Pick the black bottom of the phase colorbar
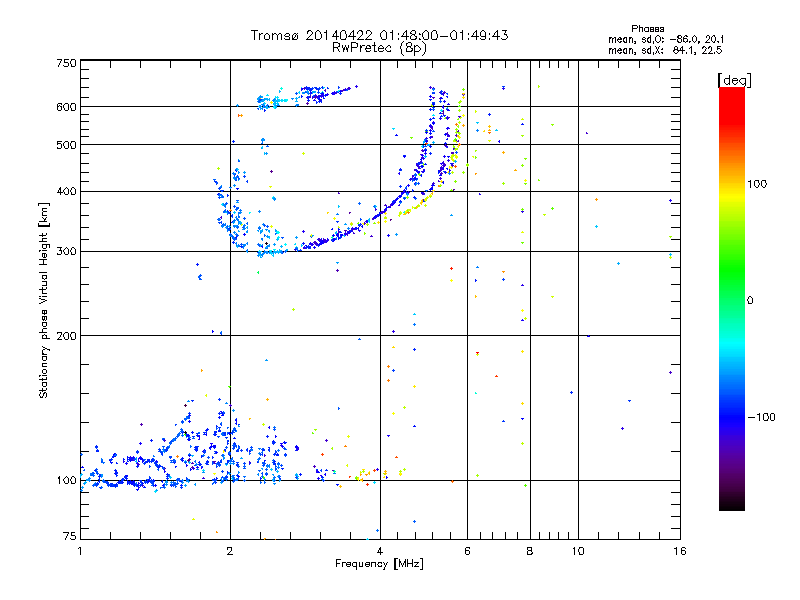Image resolution: width=800 pixels, height=600 pixels. coord(732,504)
